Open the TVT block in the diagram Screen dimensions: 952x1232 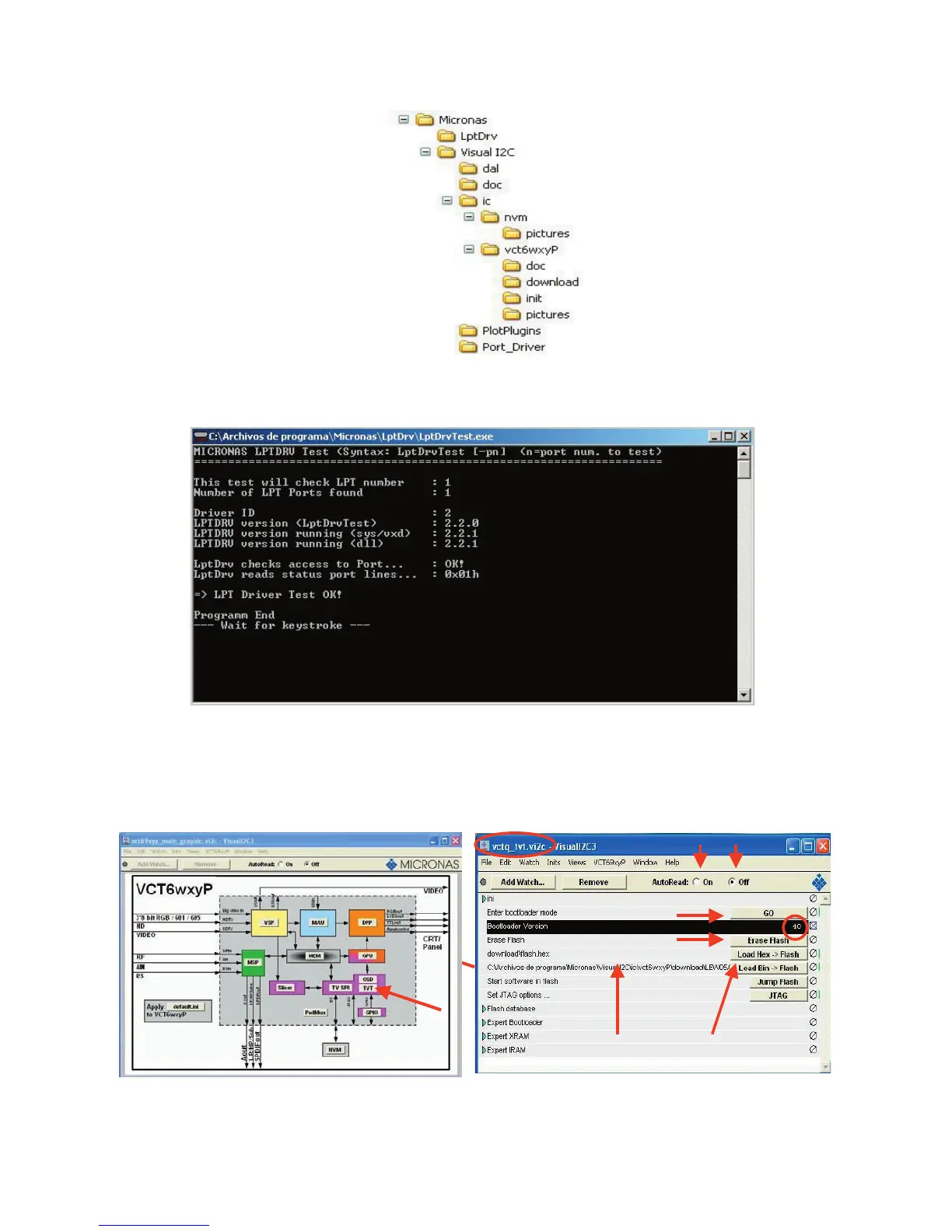(368, 989)
